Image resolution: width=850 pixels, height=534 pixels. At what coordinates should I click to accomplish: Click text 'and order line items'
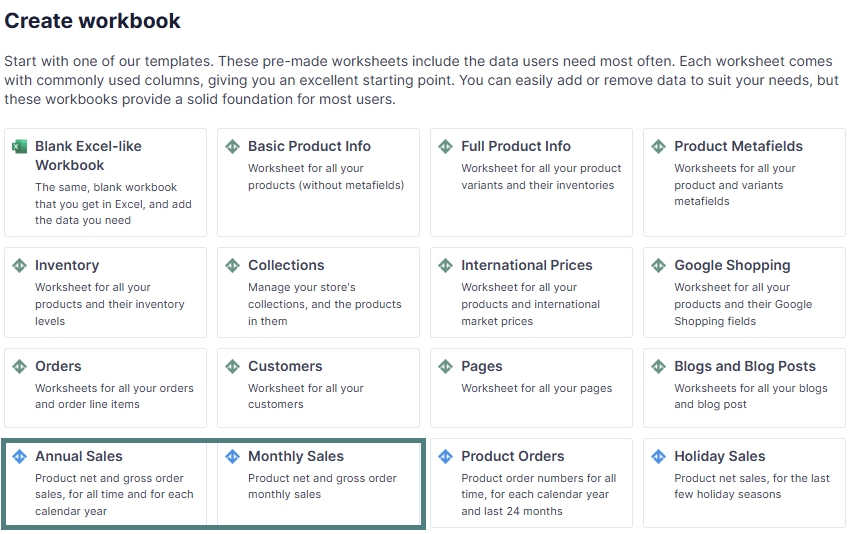click(87, 404)
